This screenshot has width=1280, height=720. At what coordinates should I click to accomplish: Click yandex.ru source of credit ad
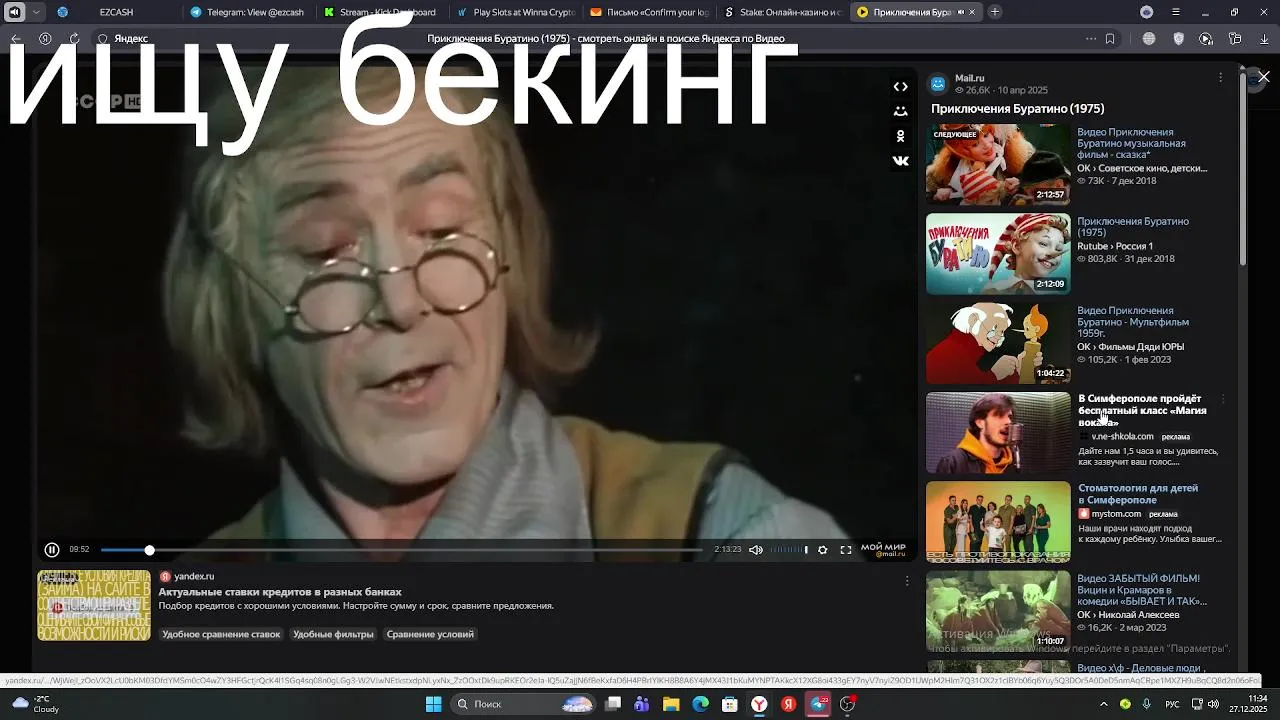pos(194,576)
